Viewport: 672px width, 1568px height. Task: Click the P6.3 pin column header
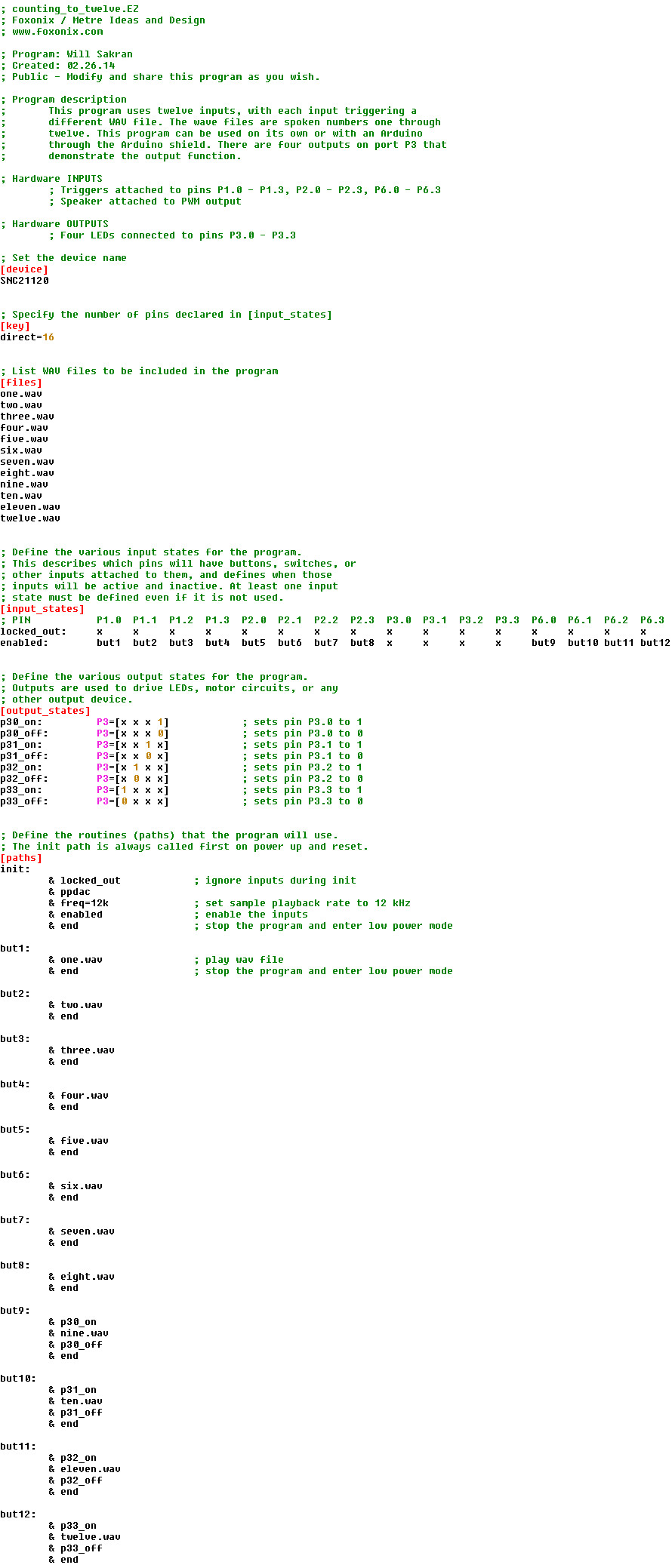(x=652, y=620)
